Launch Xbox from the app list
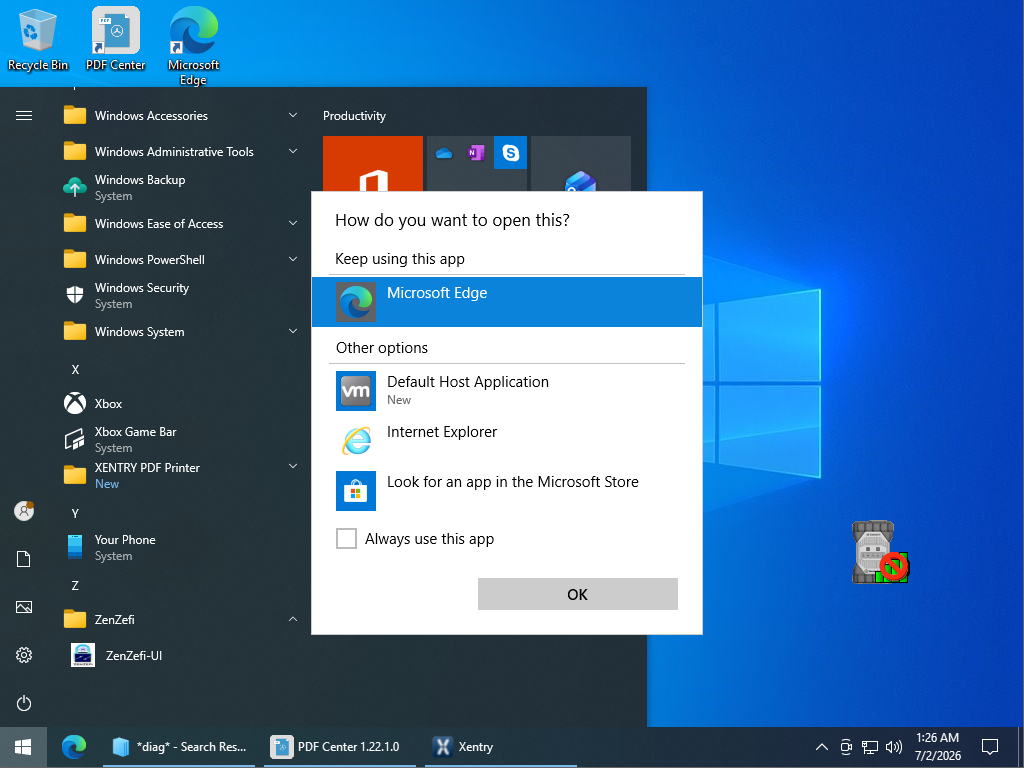The image size is (1024, 768). coord(182,404)
